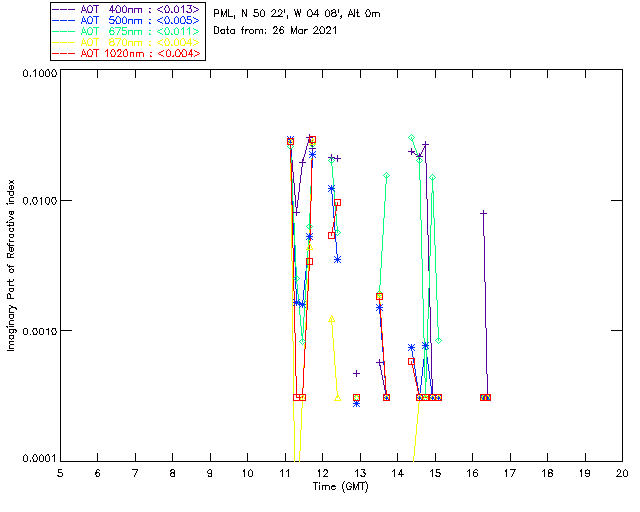Click the x-axis tick label 6
Image resolution: width=640 pixels, height=512 pixels.
[x=98, y=474]
